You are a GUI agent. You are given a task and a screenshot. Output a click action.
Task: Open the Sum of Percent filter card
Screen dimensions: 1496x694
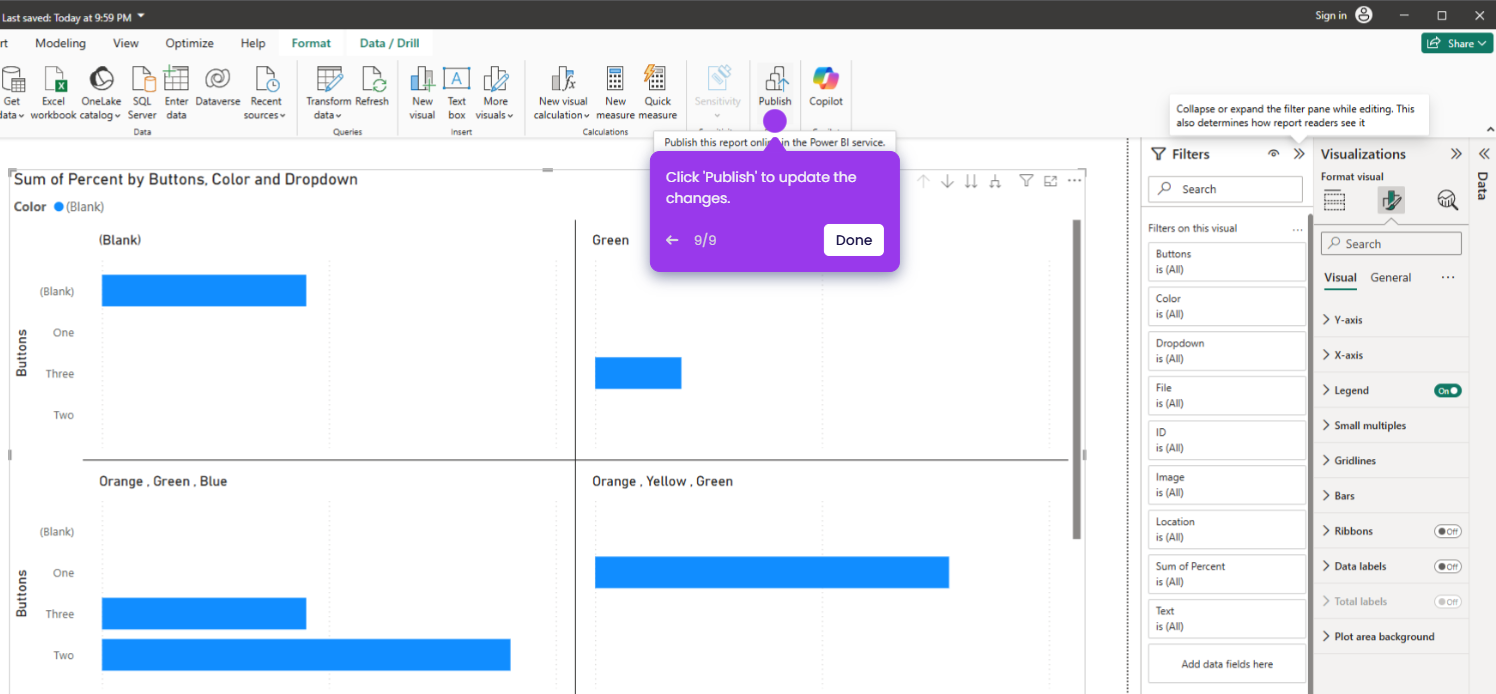coord(1227,574)
